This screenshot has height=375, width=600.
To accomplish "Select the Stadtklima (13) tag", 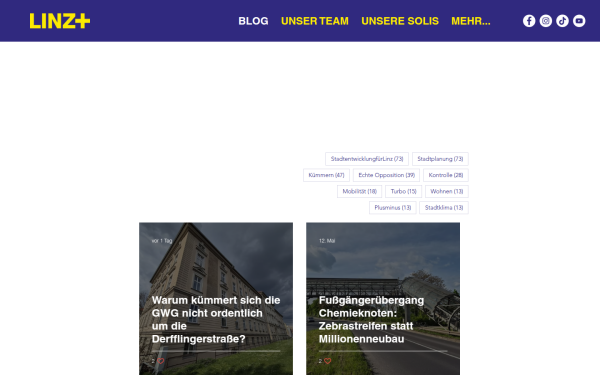I will (x=444, y=208).
